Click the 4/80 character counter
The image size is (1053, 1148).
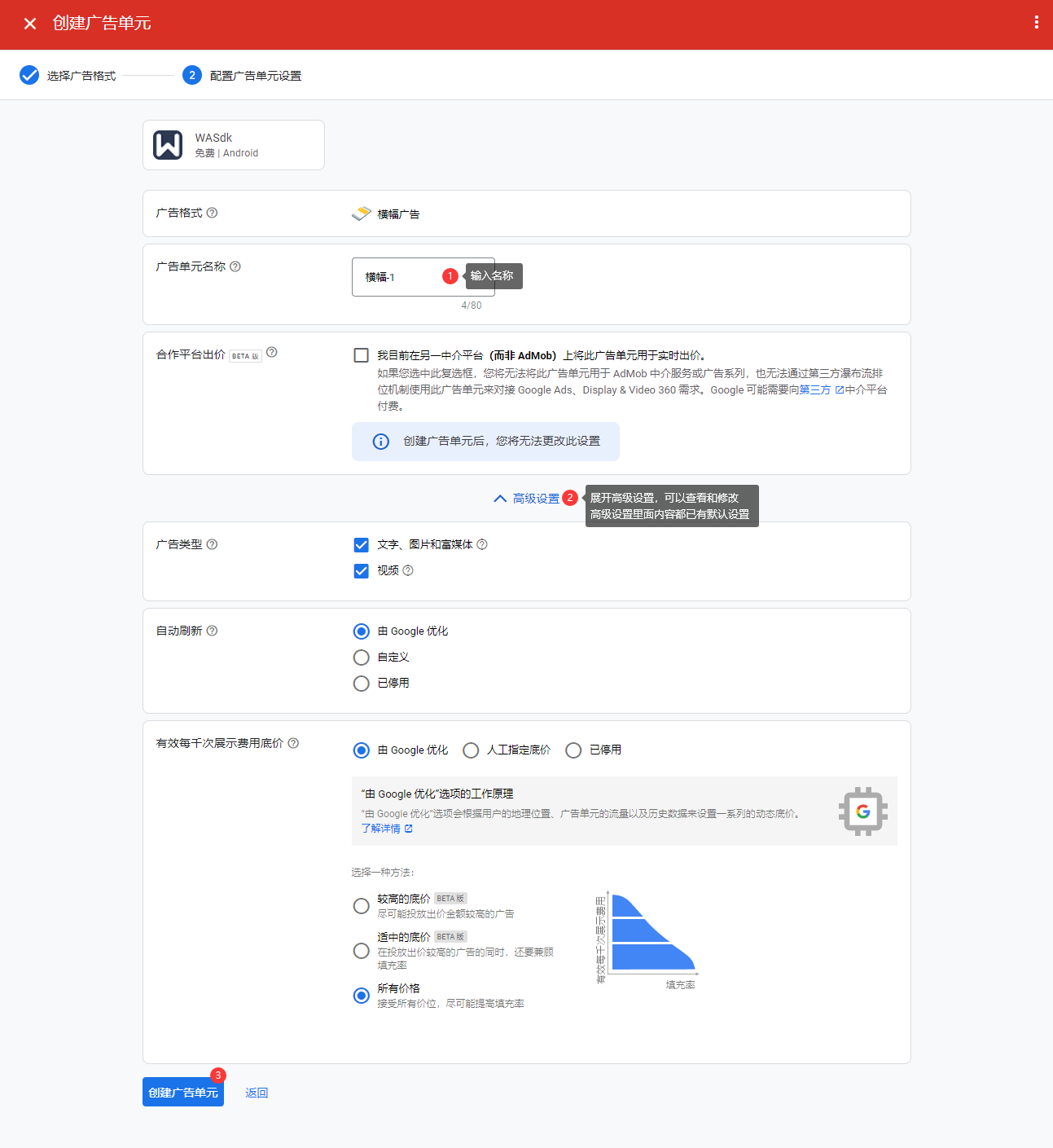(x=472, y=306)
